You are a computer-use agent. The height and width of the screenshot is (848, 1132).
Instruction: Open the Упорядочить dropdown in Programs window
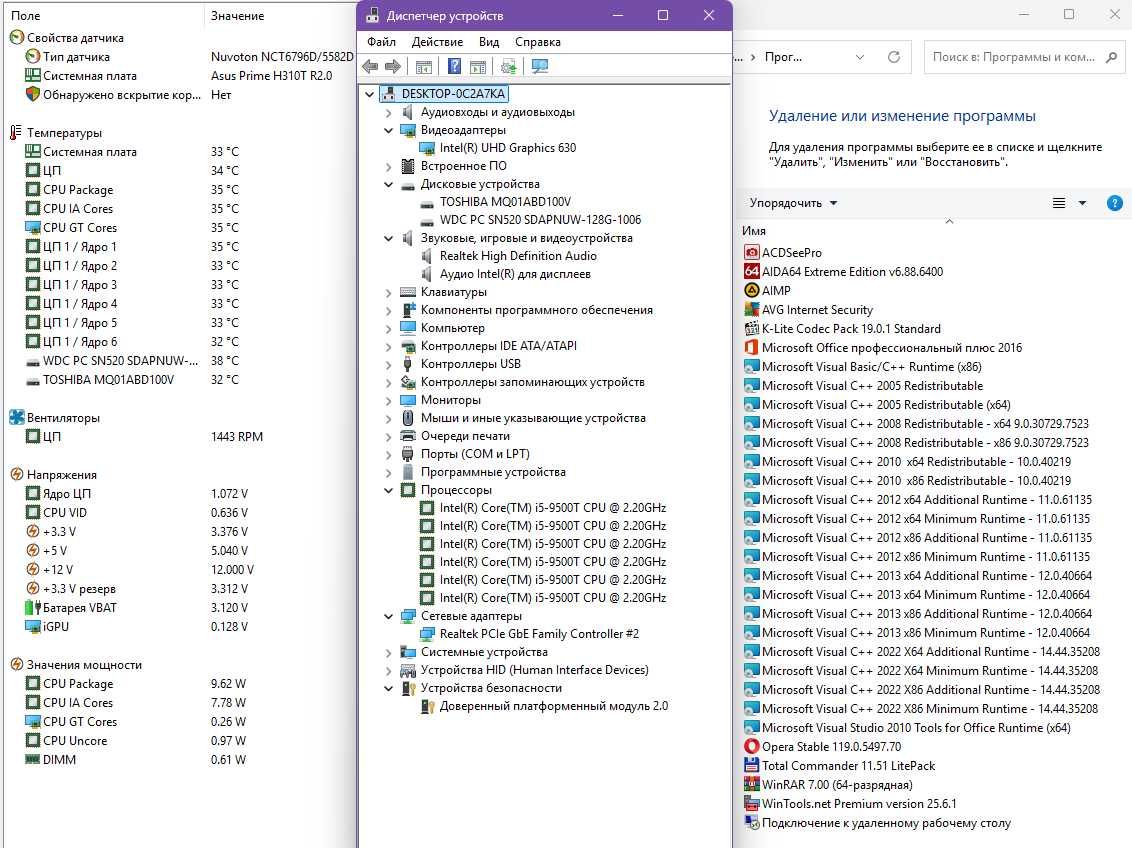point(793,204)
